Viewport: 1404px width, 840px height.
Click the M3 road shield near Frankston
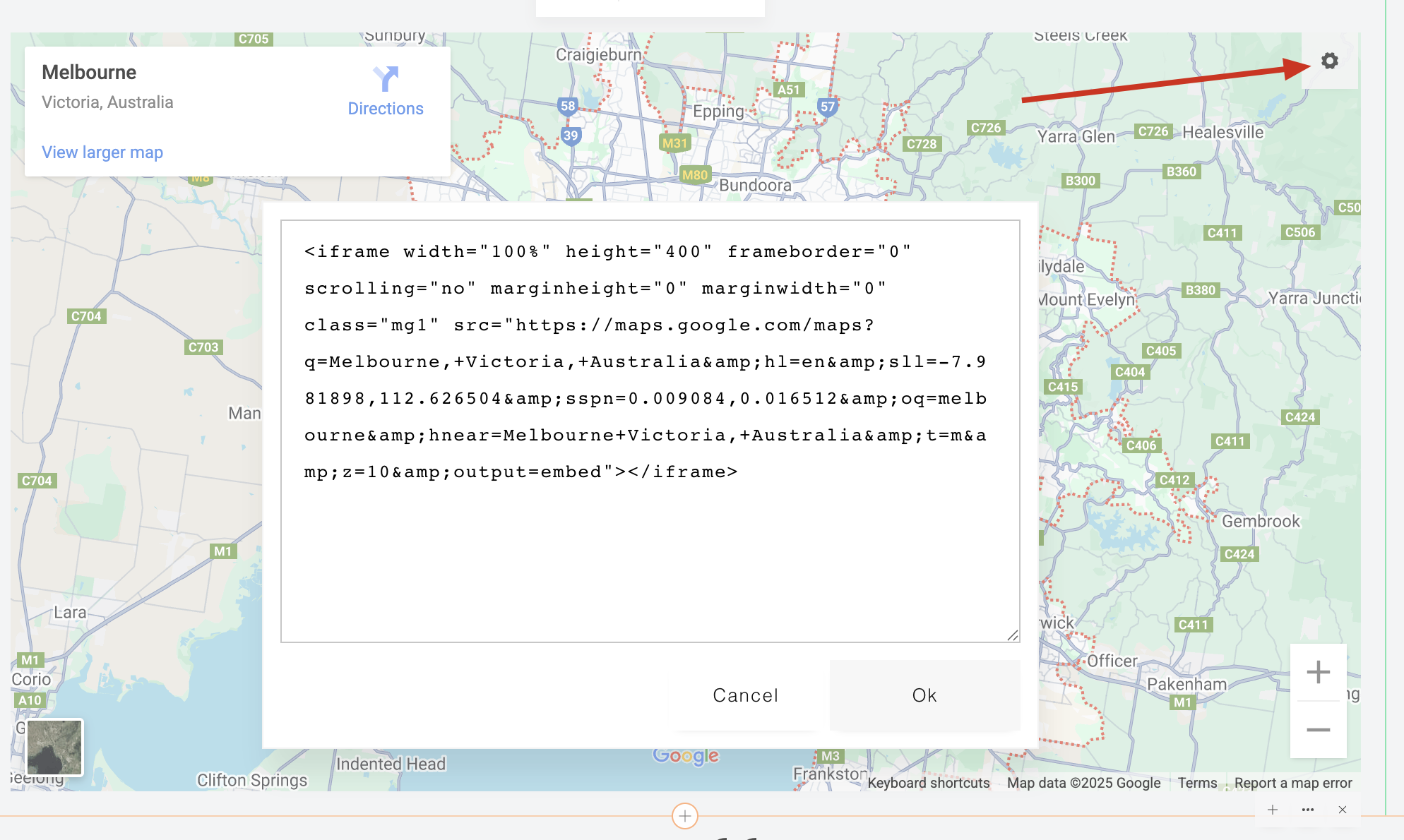tap(831, 756)
